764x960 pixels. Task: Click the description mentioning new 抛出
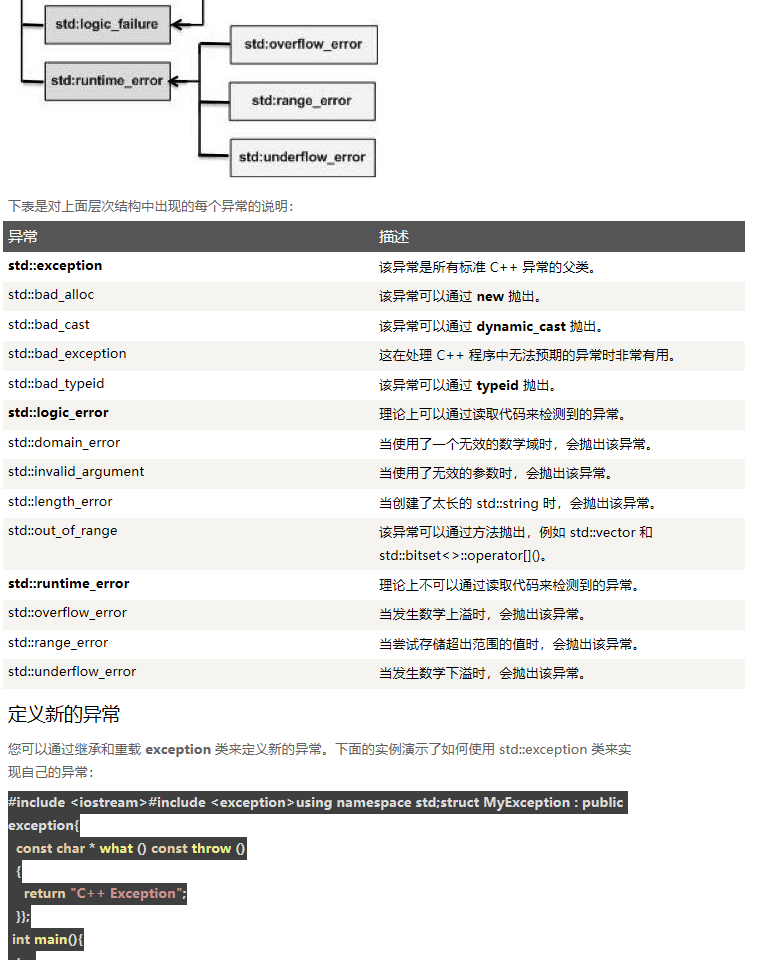[x=460, y=297]
